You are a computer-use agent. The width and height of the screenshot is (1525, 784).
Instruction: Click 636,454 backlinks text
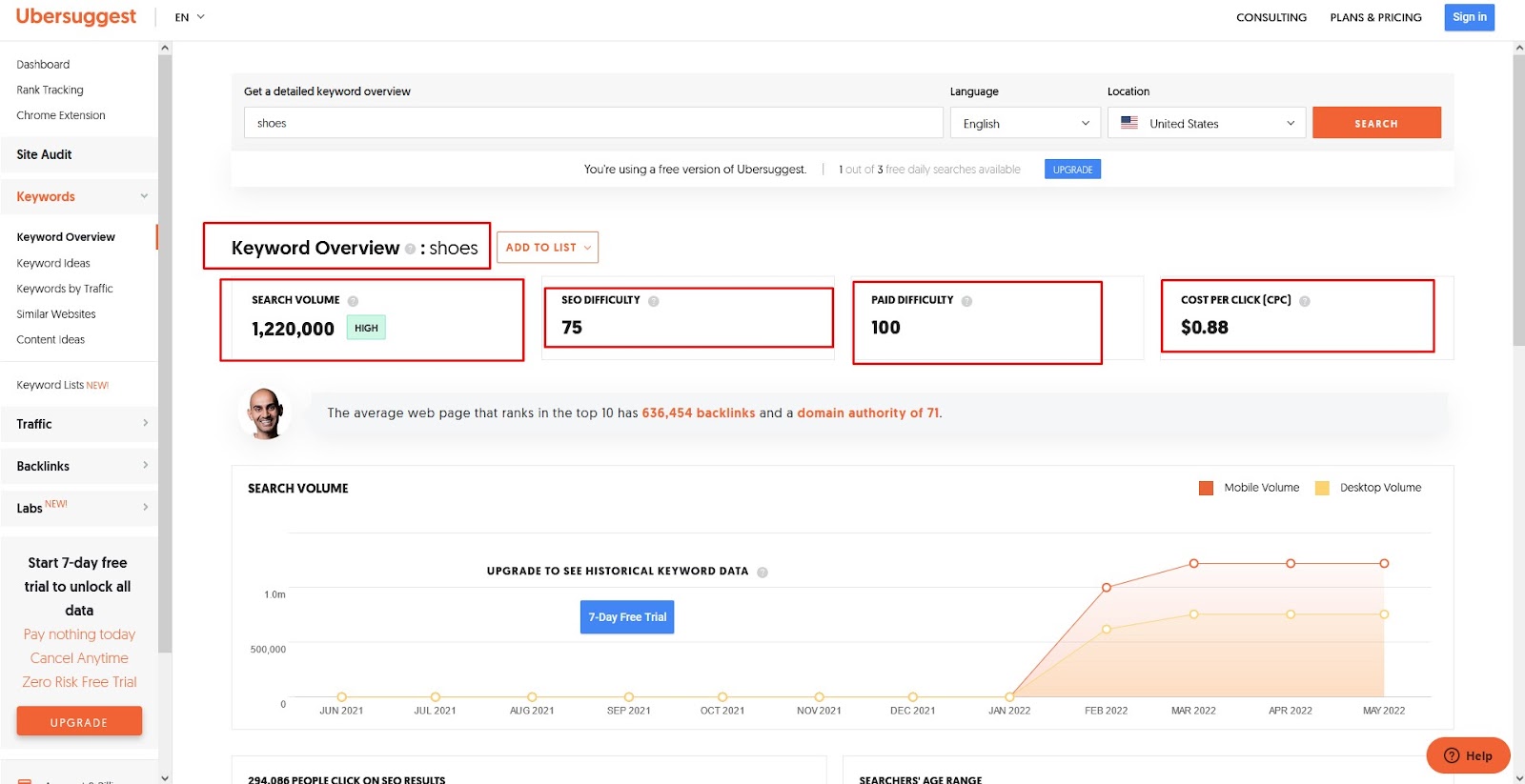(x=699, y=413)
